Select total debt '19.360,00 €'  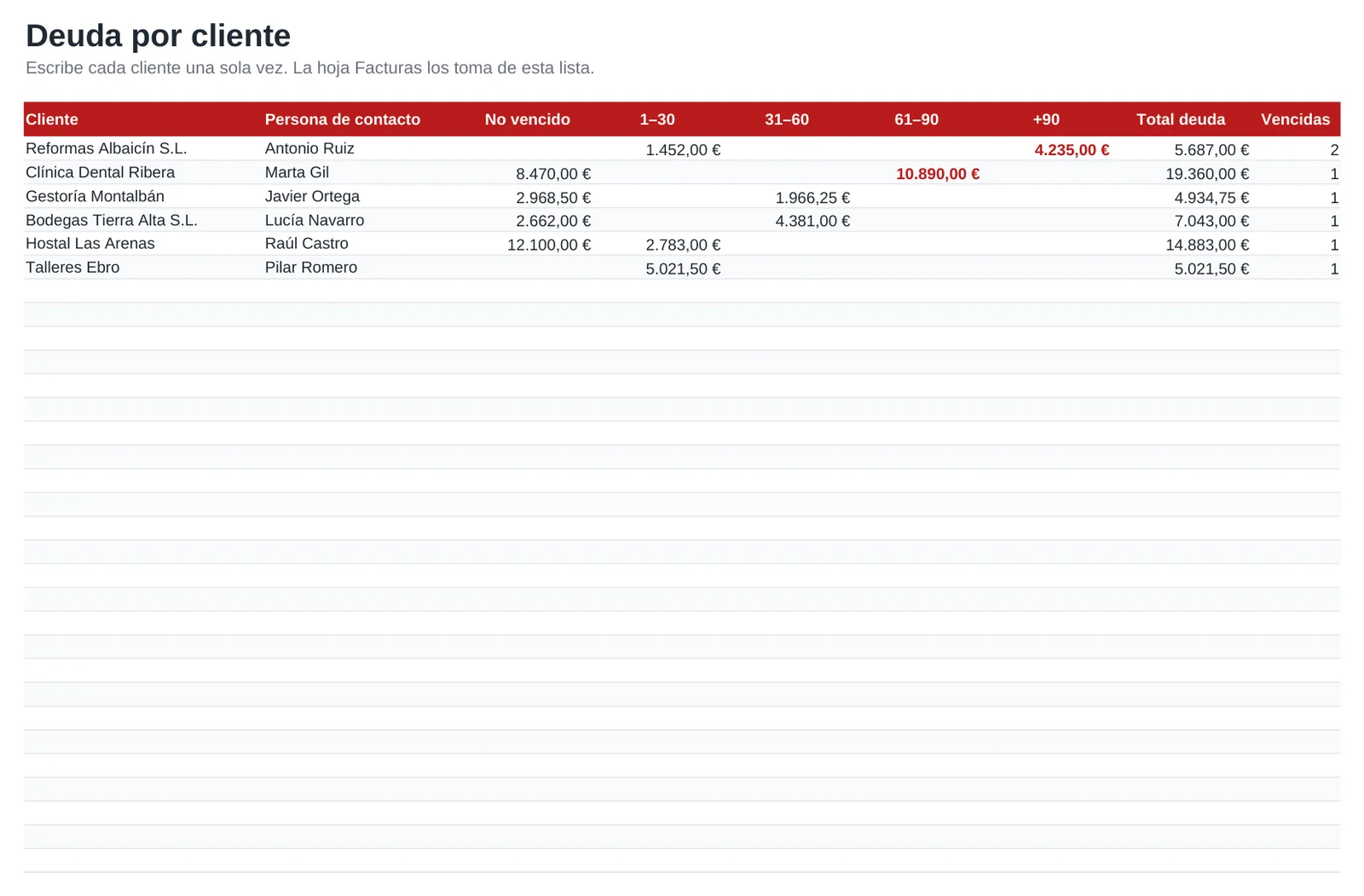point(1207,174)
